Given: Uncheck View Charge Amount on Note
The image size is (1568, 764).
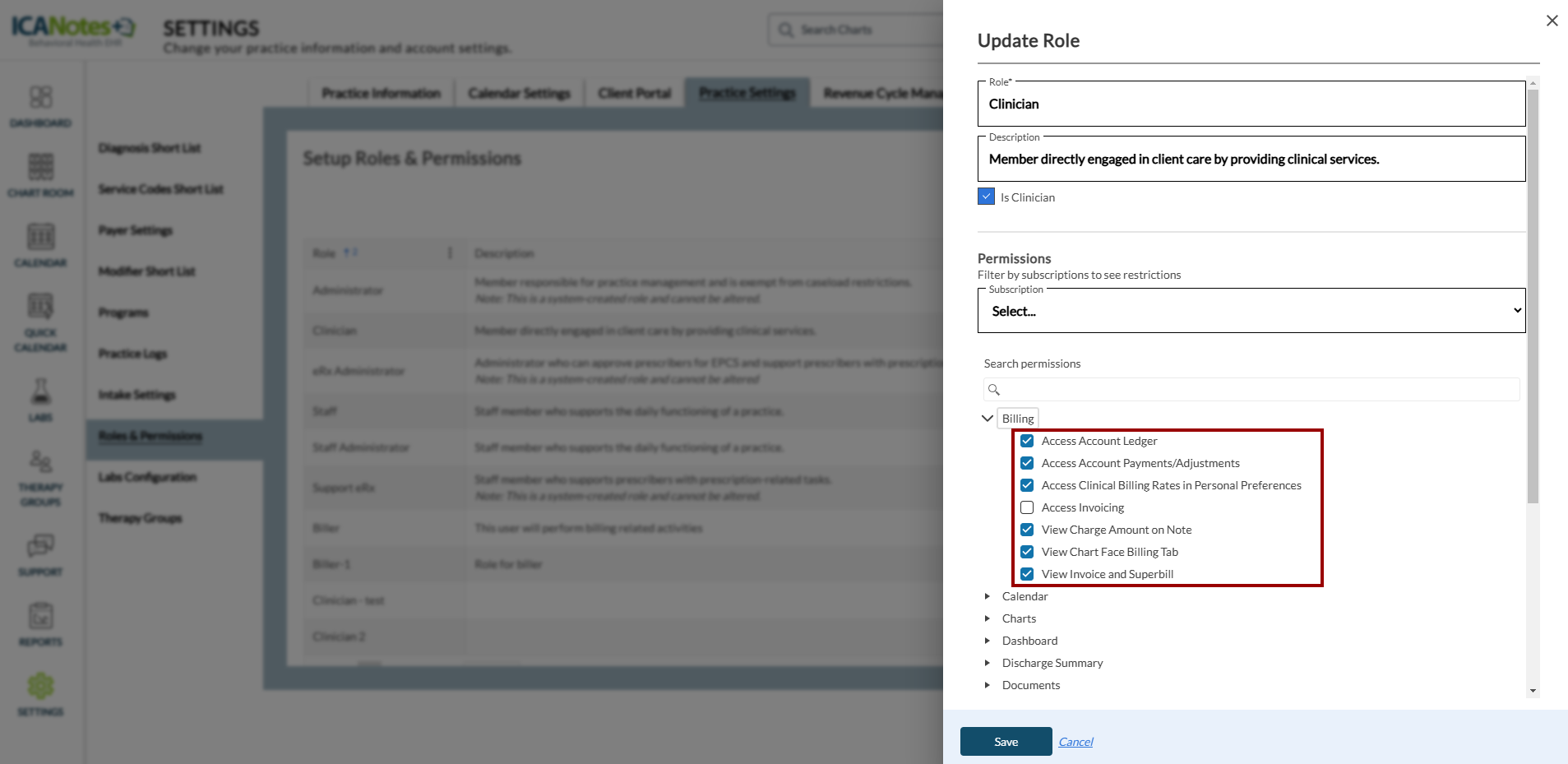Looking at the screenshot, I should point(1027,530).
